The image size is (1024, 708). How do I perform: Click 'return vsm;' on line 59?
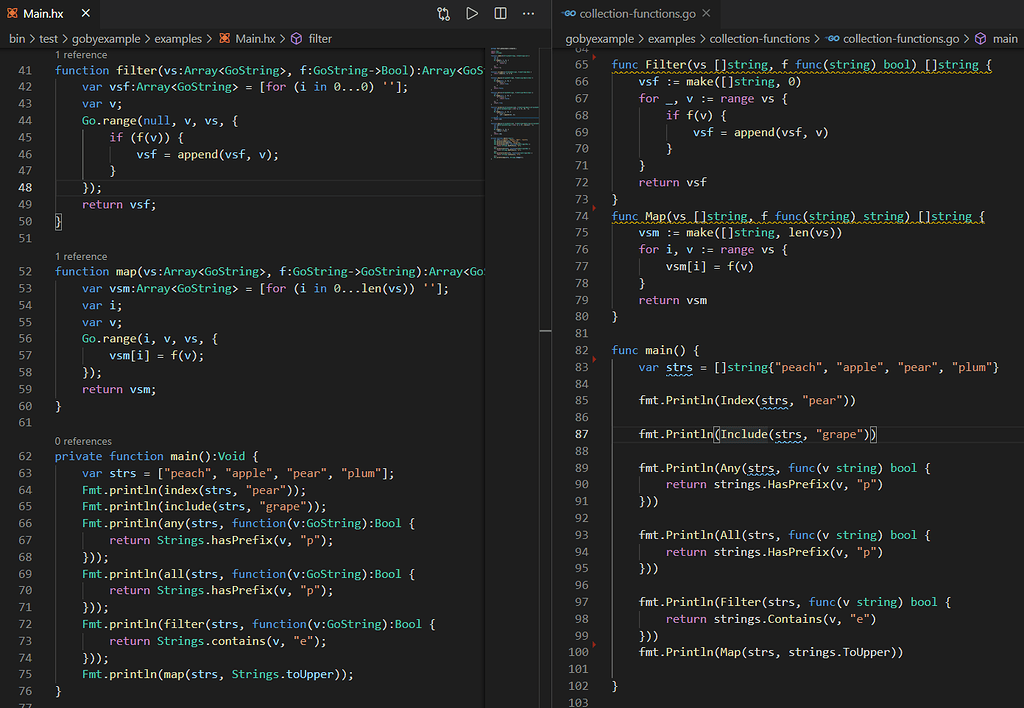coord(119,389)
